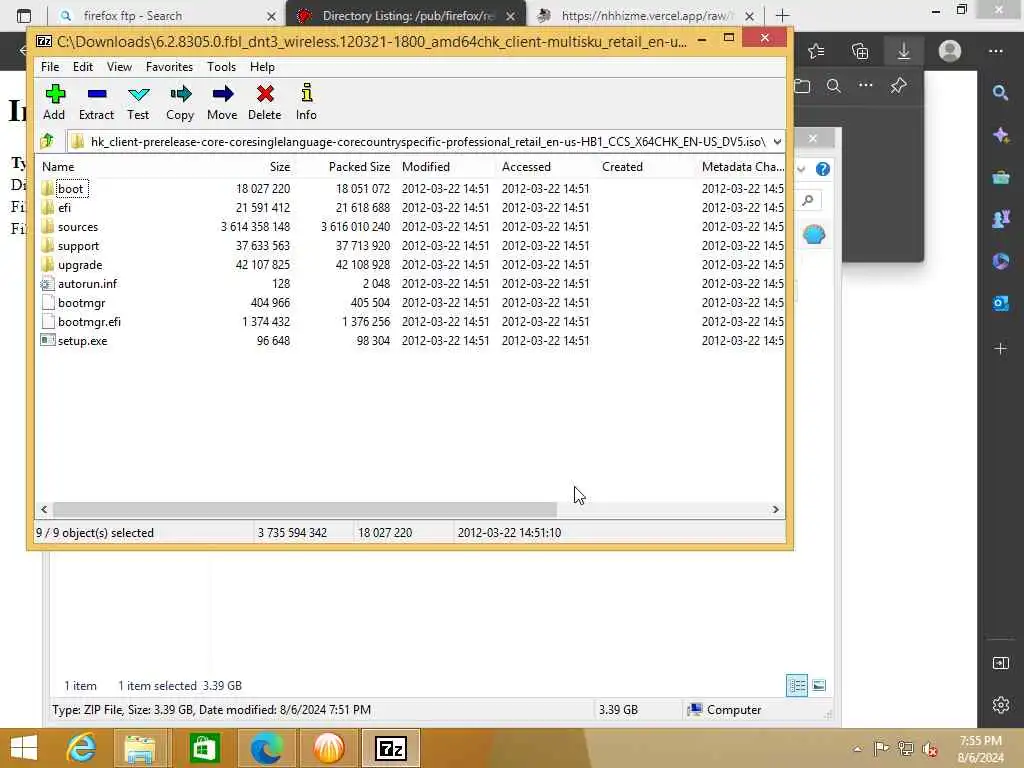
Task: Open Edge tab actions menu icon
Action: (24, 16)
